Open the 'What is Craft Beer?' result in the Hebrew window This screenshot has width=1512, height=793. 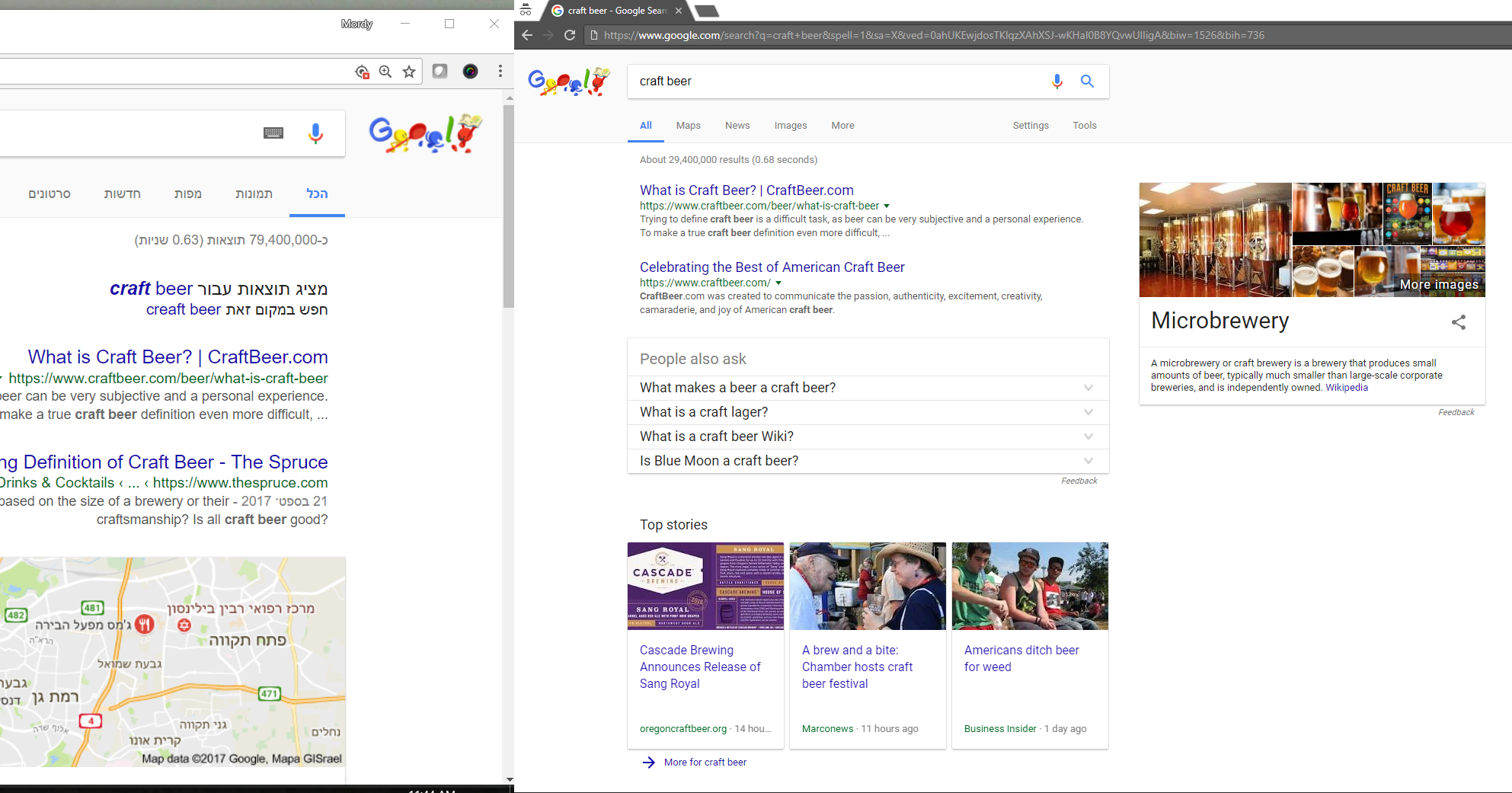[178, 357]
